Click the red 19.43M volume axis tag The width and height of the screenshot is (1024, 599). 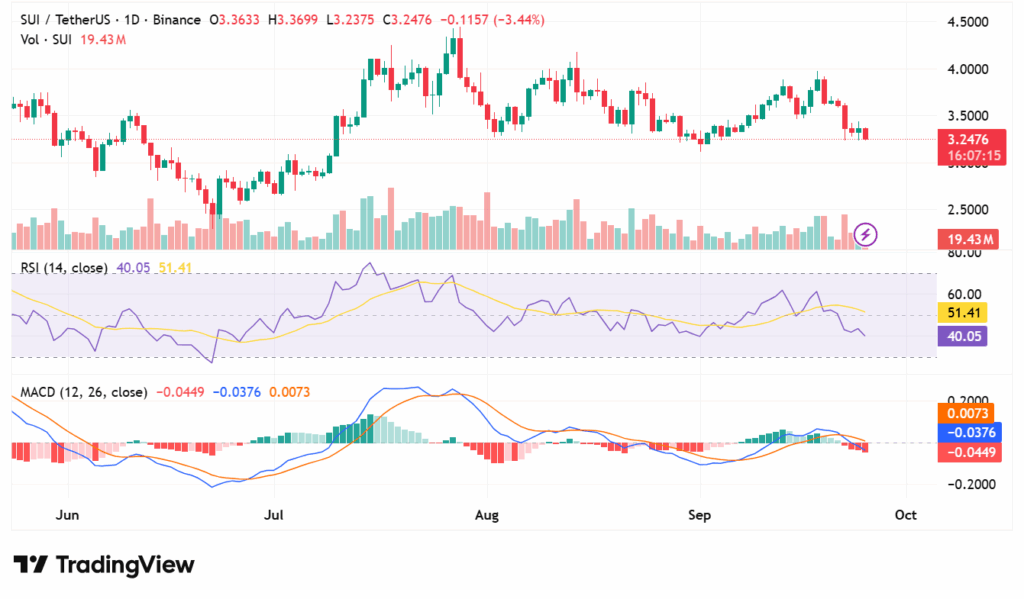970,240
